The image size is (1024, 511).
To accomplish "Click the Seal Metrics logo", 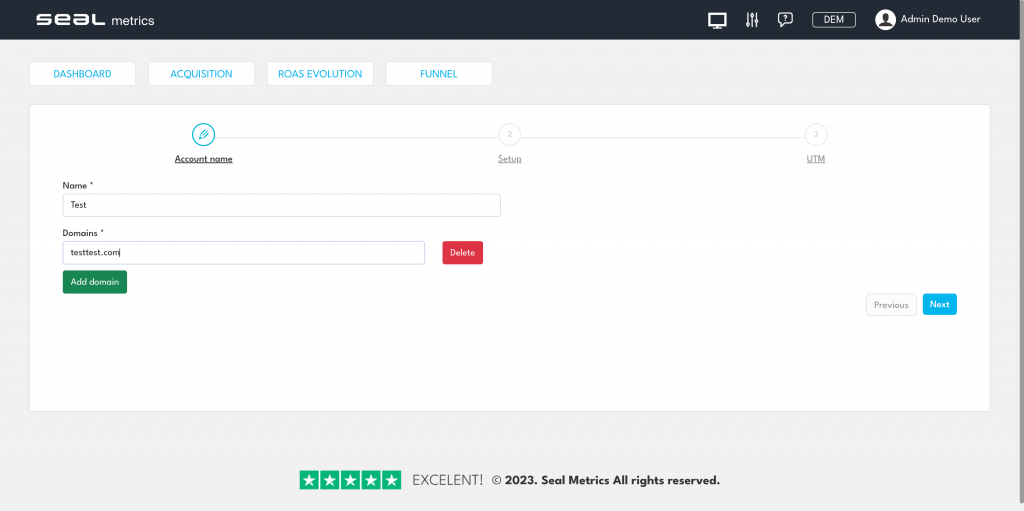I will point(95,20).
